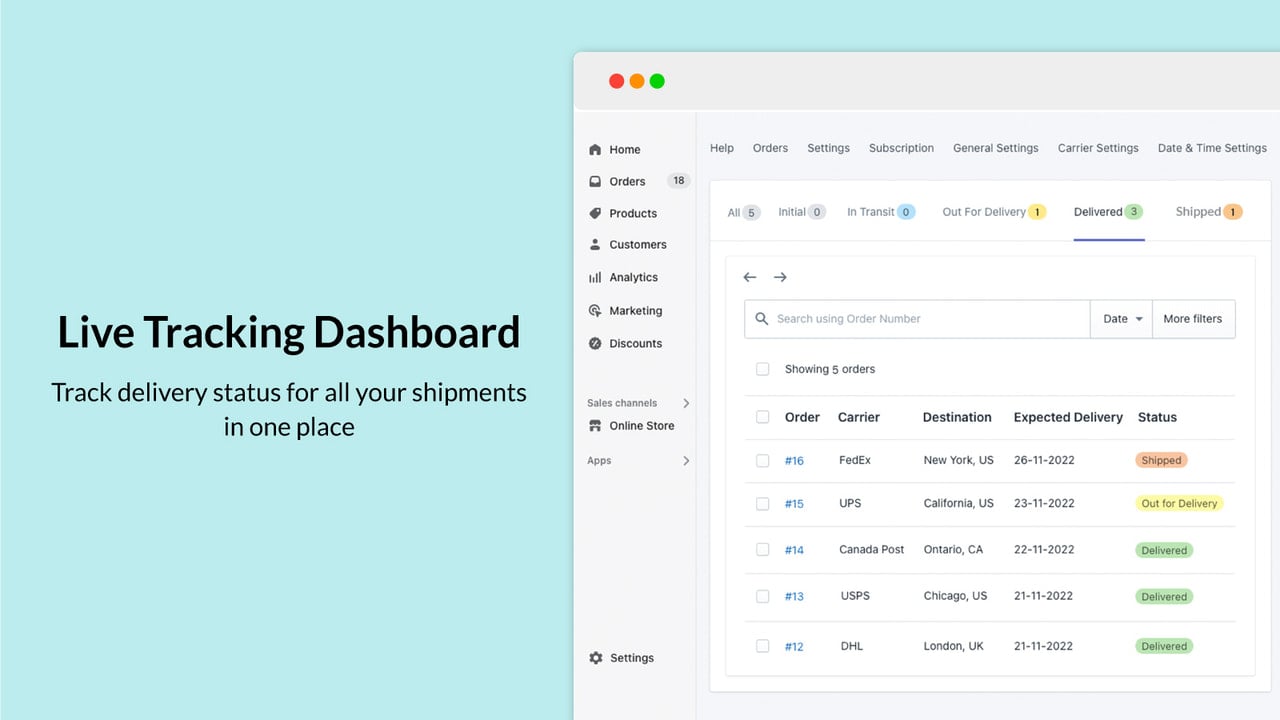Image resolution: width=1280 pixels, height=720 pixels.
Task: Open Help in the top menu
Action: pyautogui.click(x=722, y=148)
